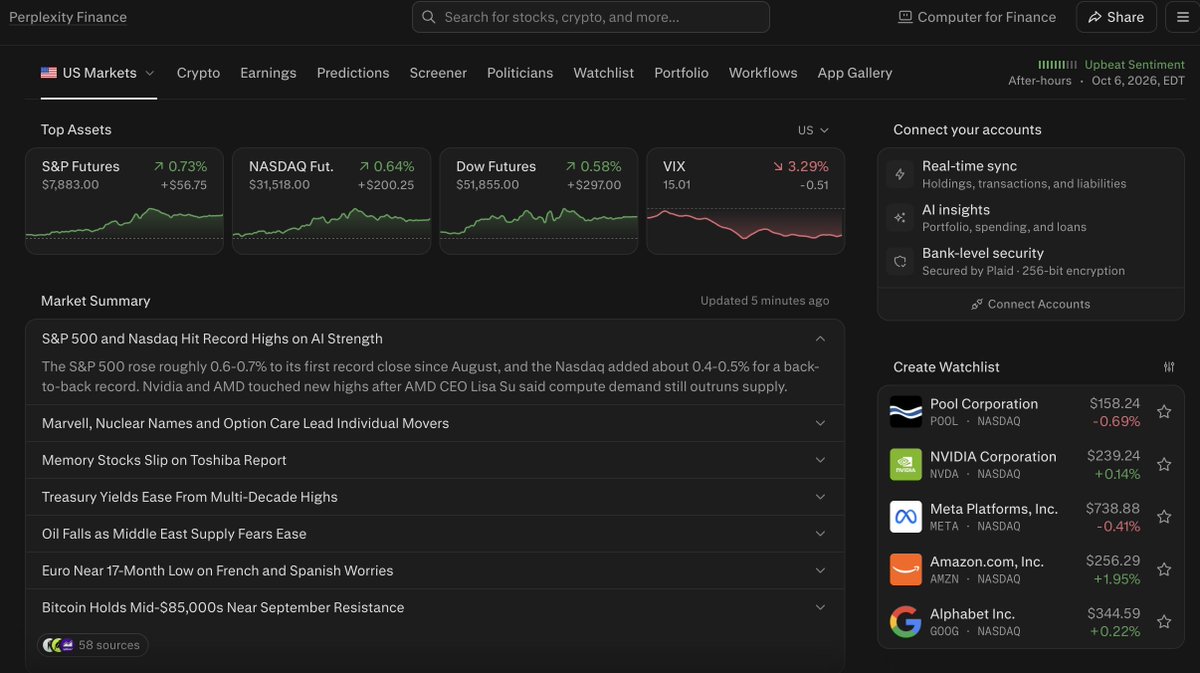The height and width of the screenshot is (673, 1200).
Task: Click the AI insights sparkle icon
Action: click(900, 218)
